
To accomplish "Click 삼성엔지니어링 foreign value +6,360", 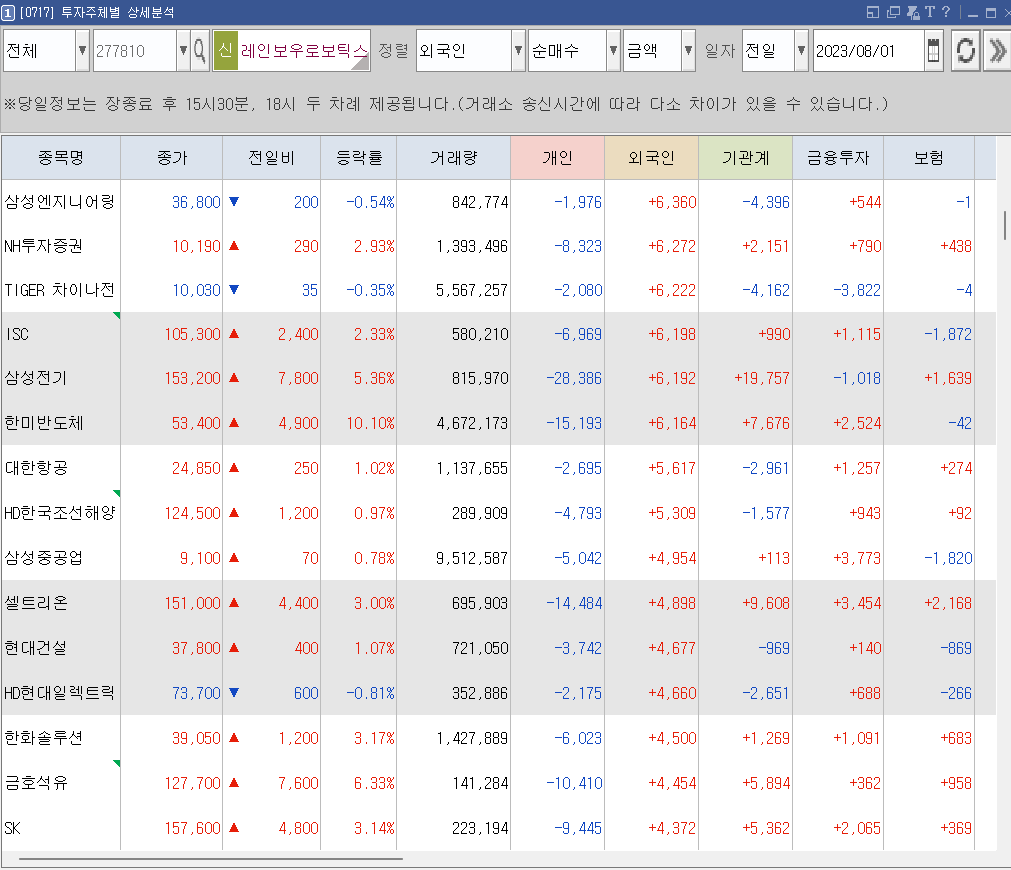I will tap(672, 202).
